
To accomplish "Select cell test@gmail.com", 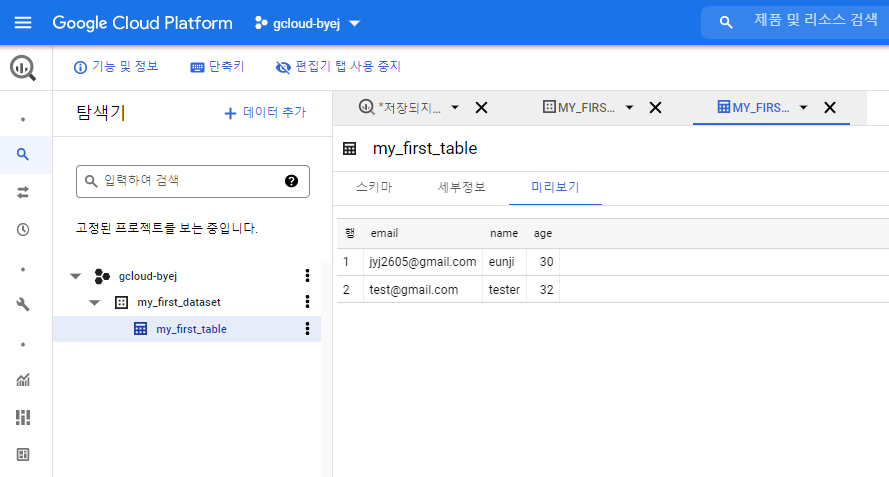I will [423, 289].
